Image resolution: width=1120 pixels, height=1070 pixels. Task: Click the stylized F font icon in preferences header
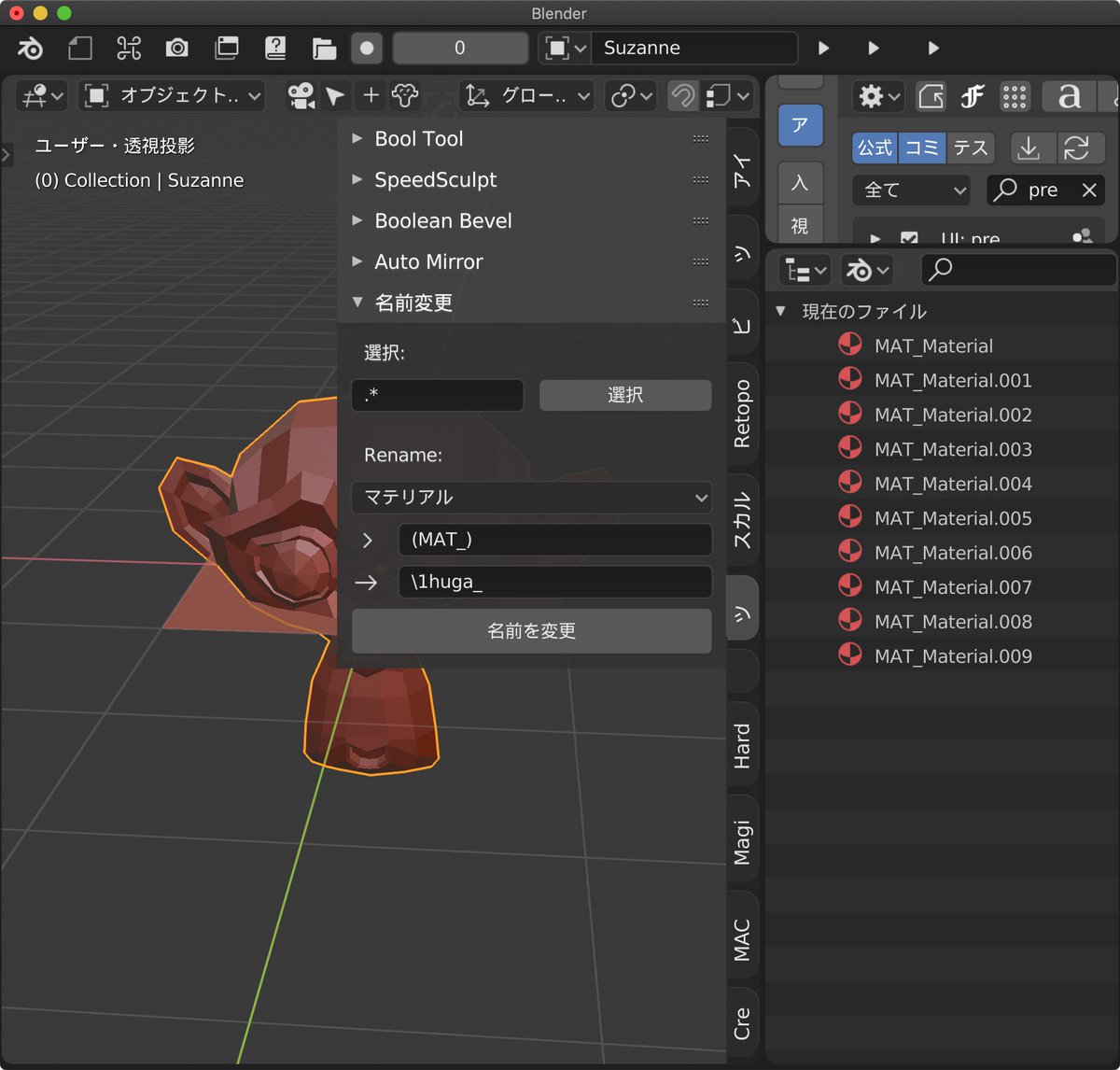tap(973, 96)
